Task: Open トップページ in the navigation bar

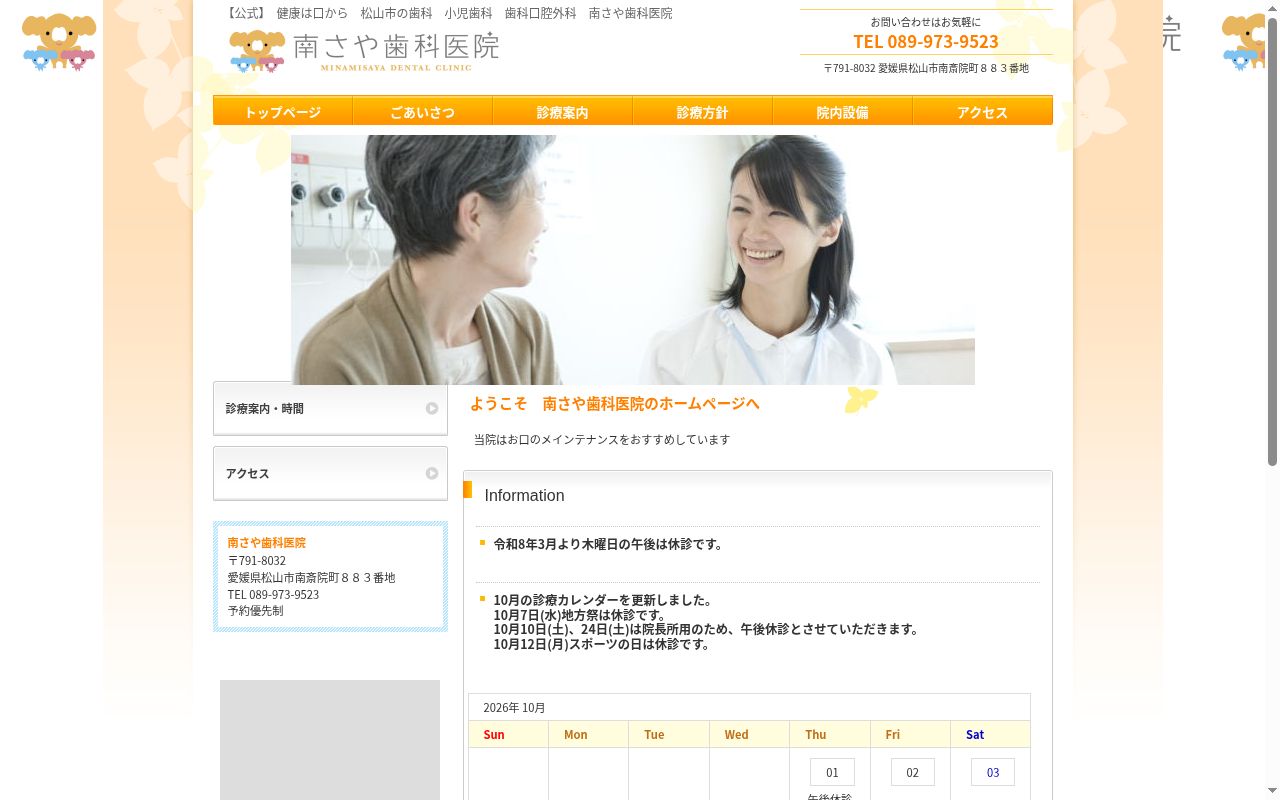Action: (283, 111)
